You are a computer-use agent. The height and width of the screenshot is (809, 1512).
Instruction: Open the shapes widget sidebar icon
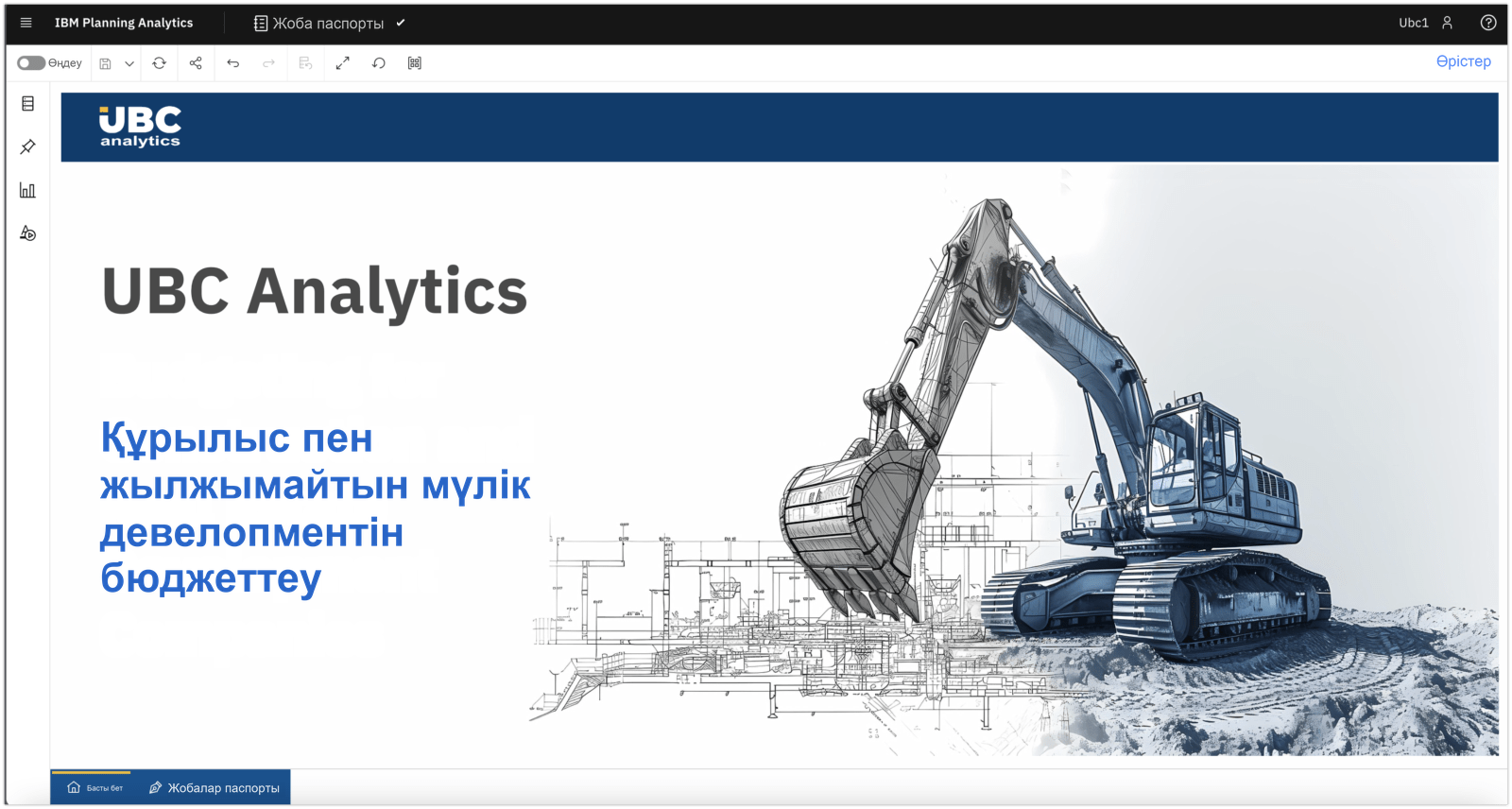pos(27,233)
